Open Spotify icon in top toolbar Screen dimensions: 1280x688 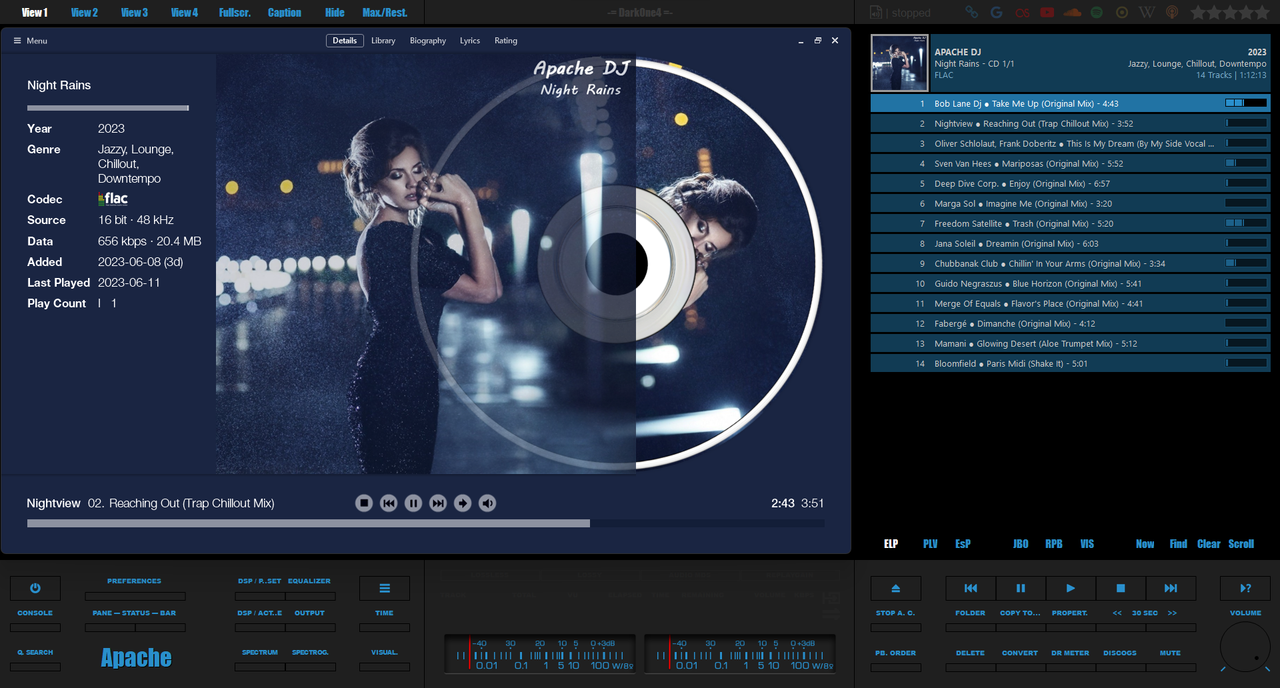point(1097,12)
